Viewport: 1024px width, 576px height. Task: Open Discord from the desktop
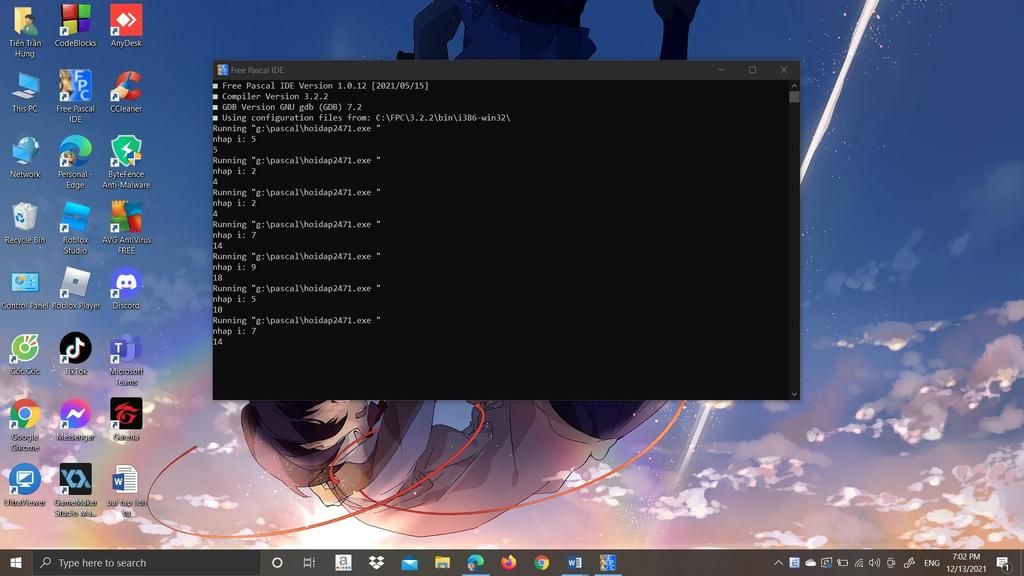(x=126, y=289)
